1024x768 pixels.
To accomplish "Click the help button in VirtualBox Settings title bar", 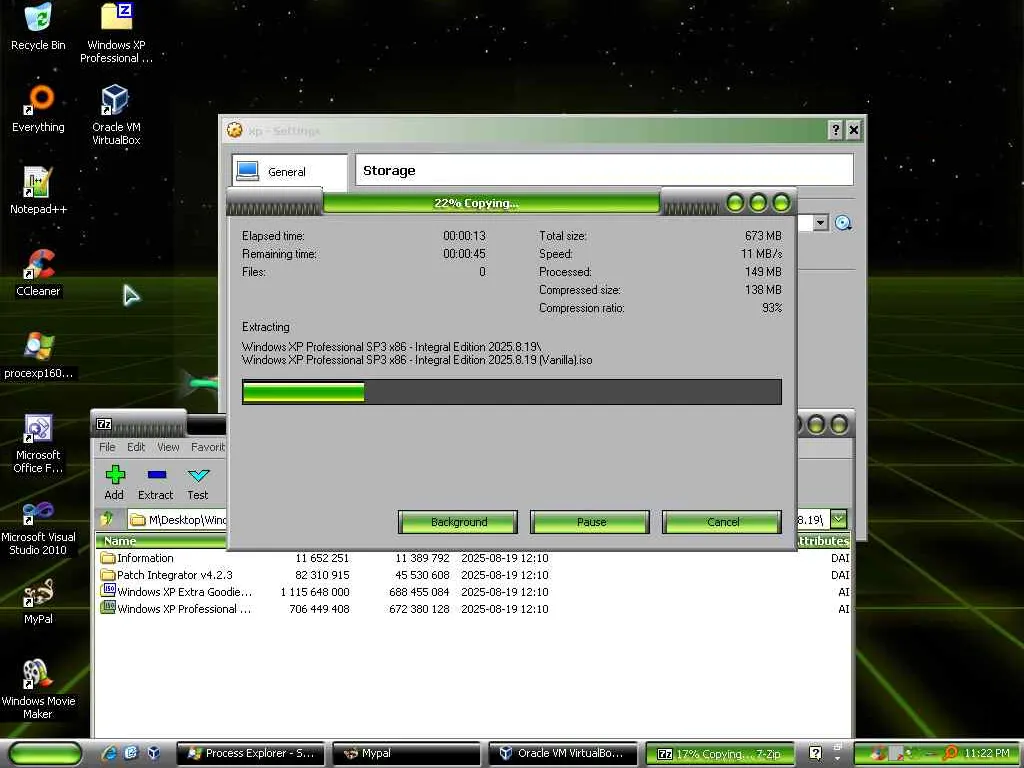I will [835, 130].
